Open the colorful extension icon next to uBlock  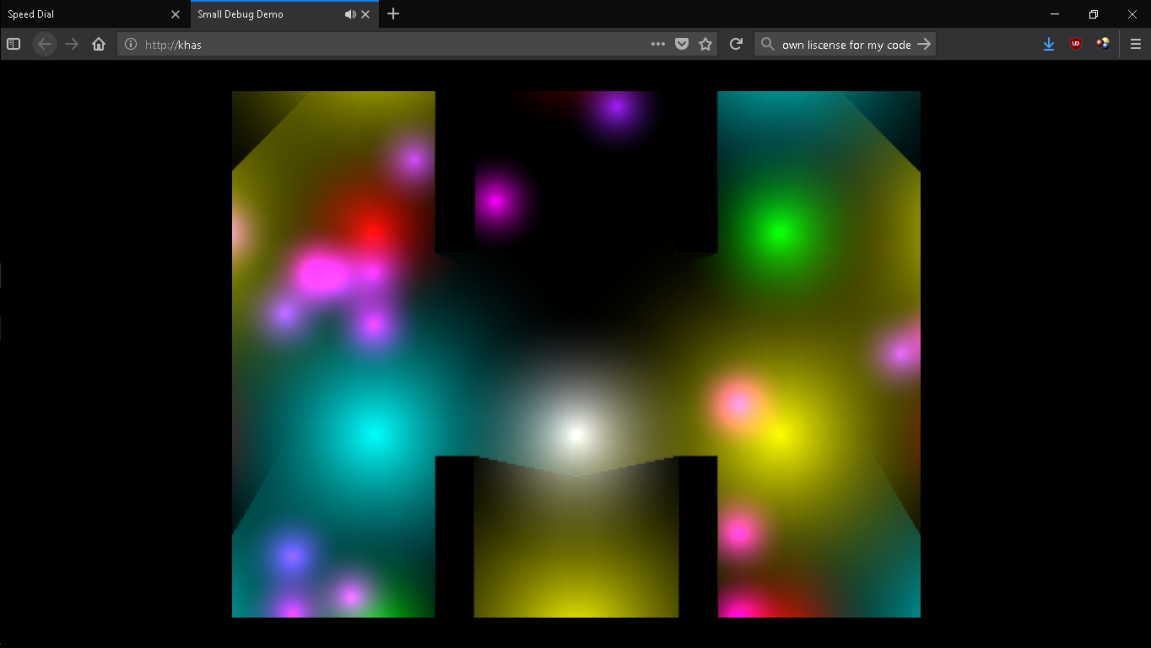pos(1103,44)
